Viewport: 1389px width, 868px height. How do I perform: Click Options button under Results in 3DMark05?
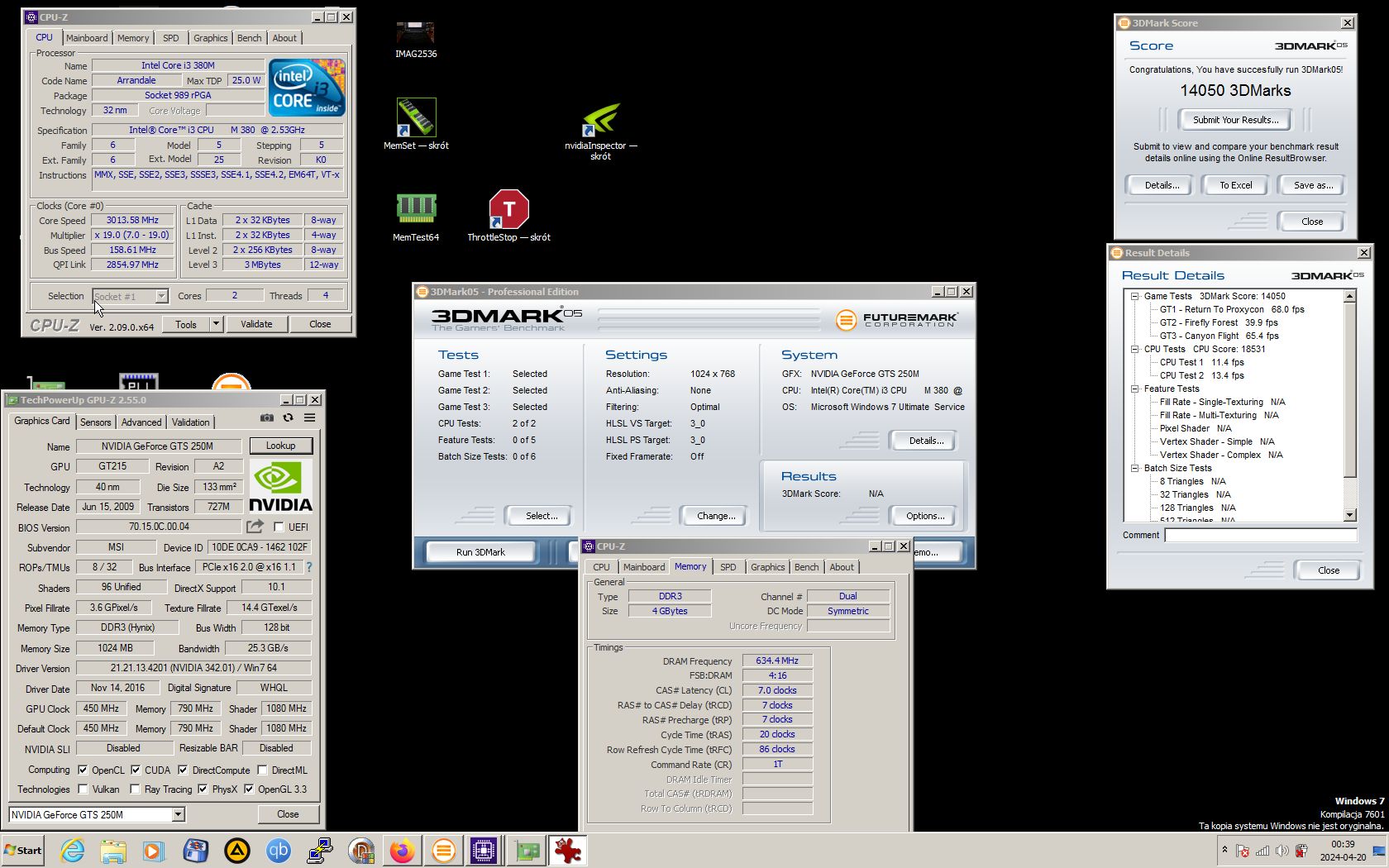(924, 516)
